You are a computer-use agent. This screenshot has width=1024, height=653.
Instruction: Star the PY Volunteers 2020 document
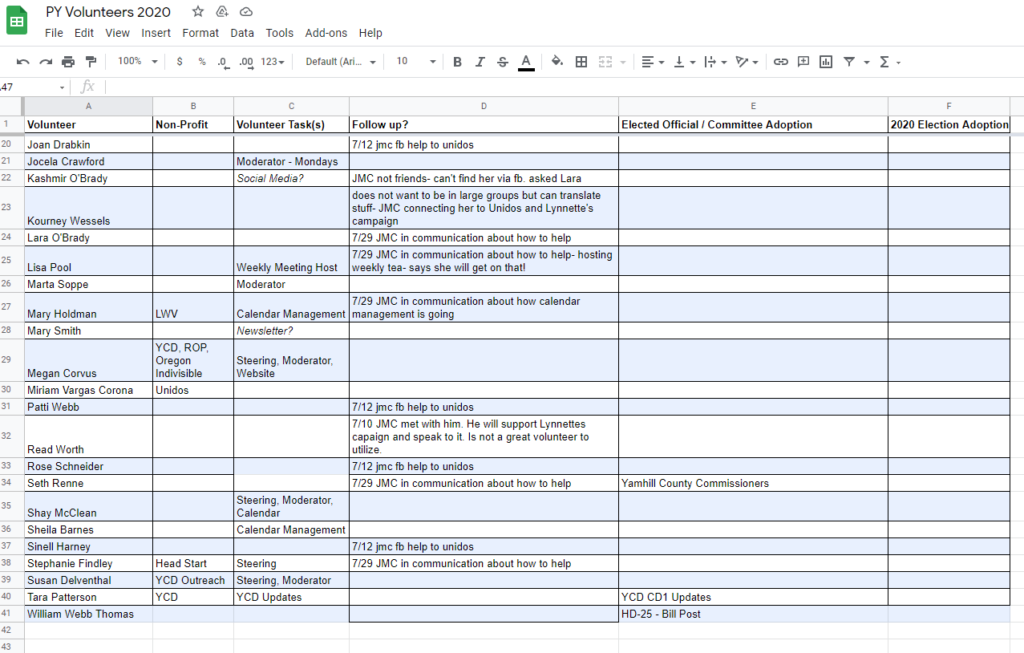(x=198, y=12)
